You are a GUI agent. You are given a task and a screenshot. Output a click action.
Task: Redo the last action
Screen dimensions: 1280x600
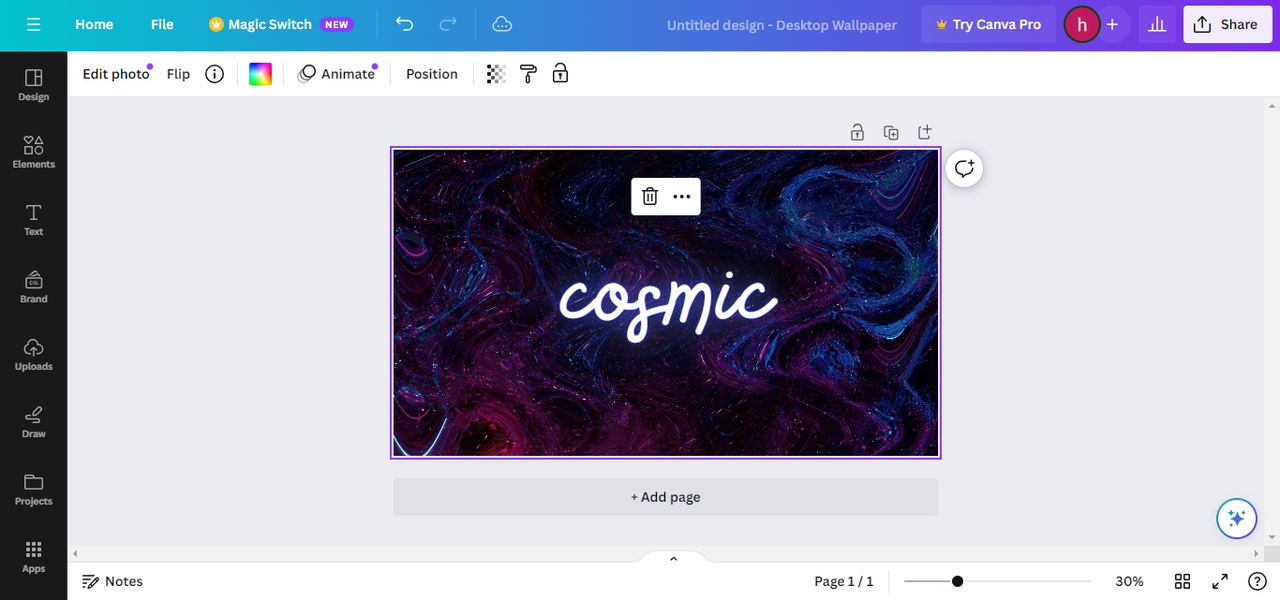449,24
